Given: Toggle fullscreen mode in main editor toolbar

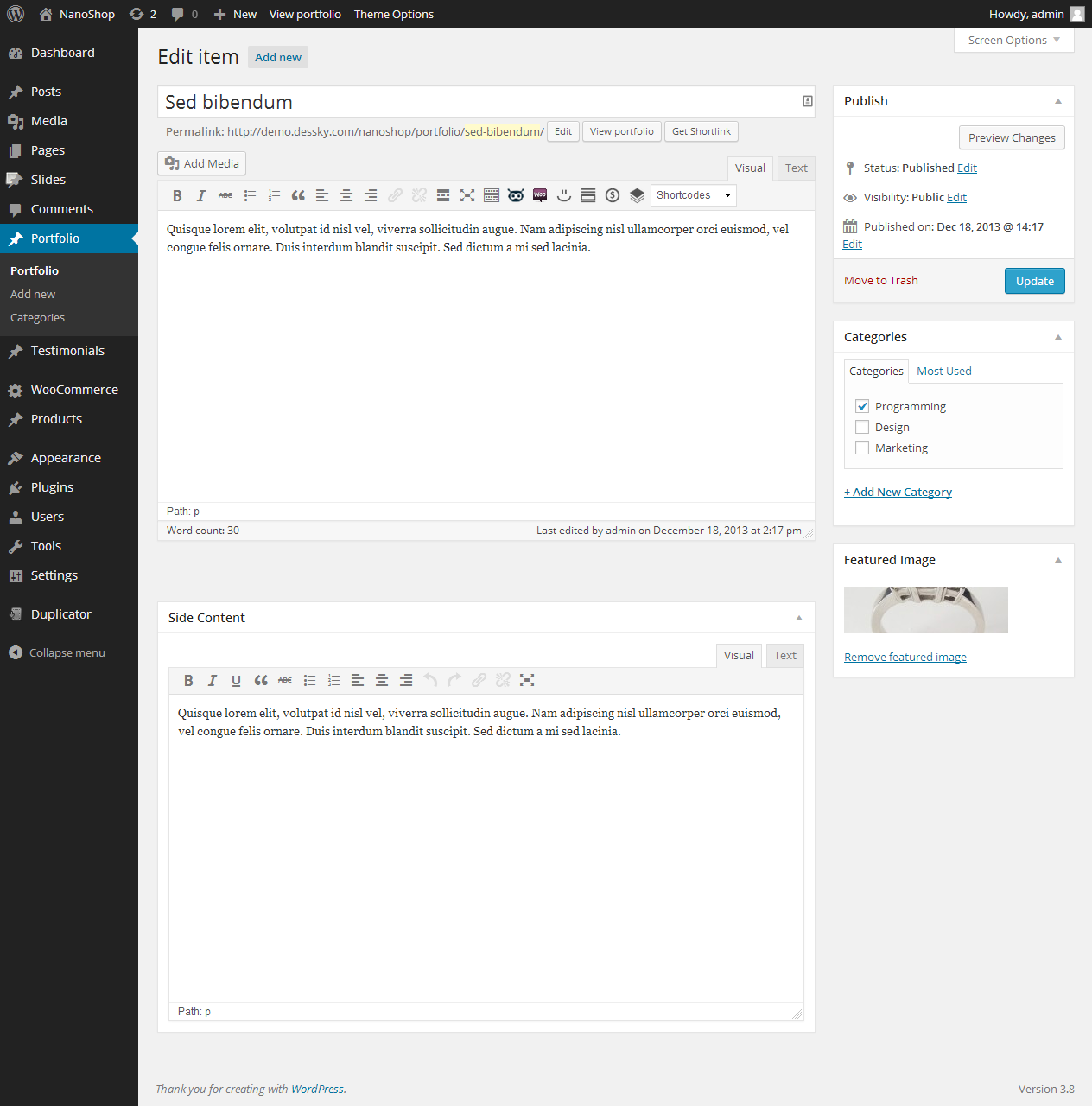Looking at the screenshot, I should click(467, 195).
